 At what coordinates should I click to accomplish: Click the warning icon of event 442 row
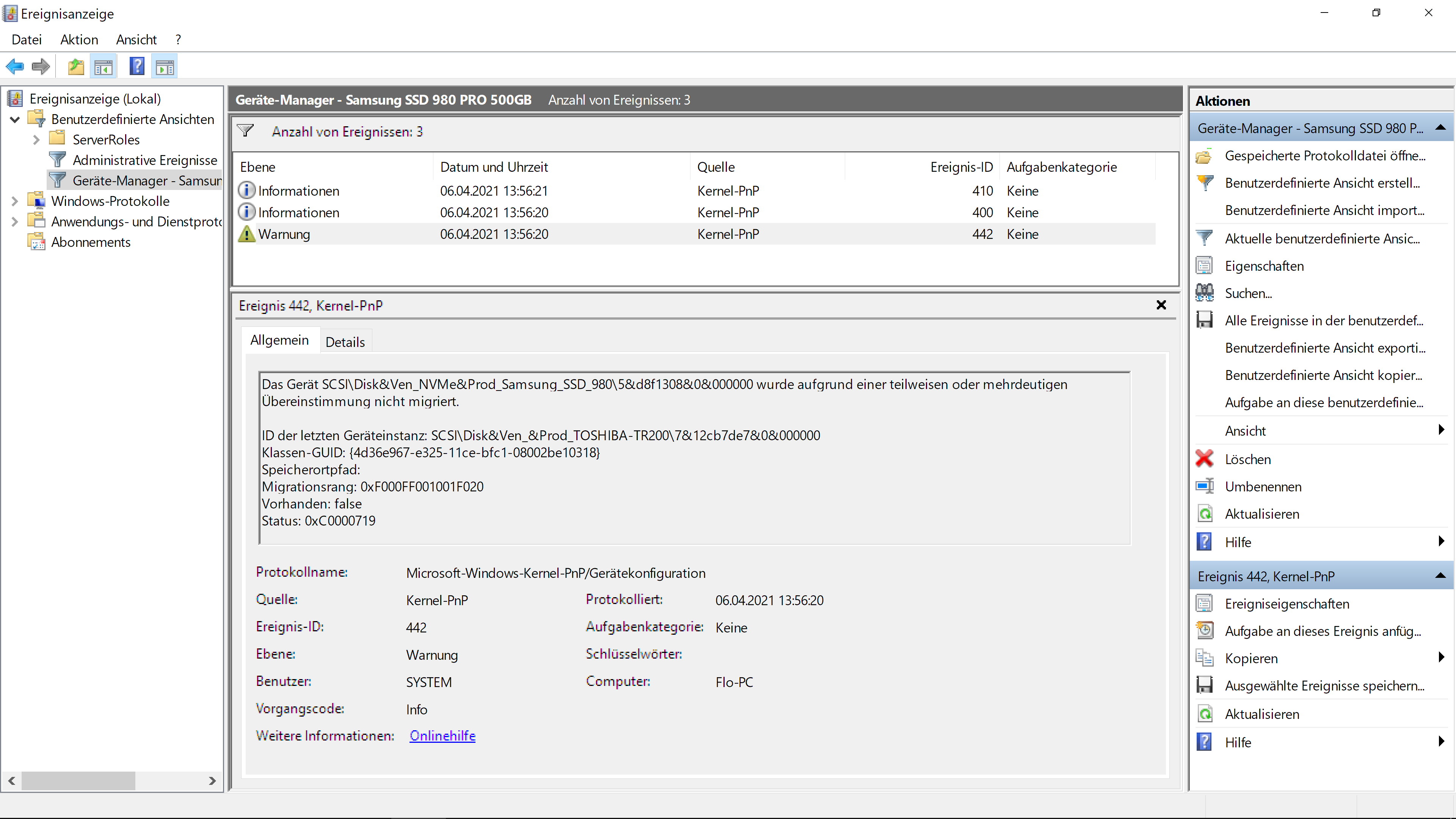[246, 234]
